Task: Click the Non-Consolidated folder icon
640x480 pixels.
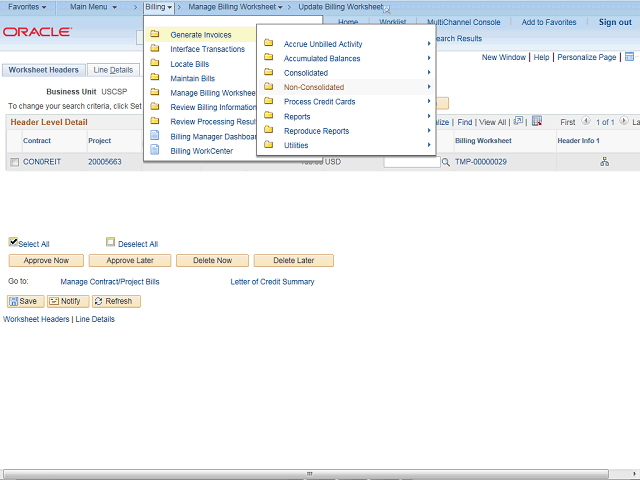Action: (269, 86)
